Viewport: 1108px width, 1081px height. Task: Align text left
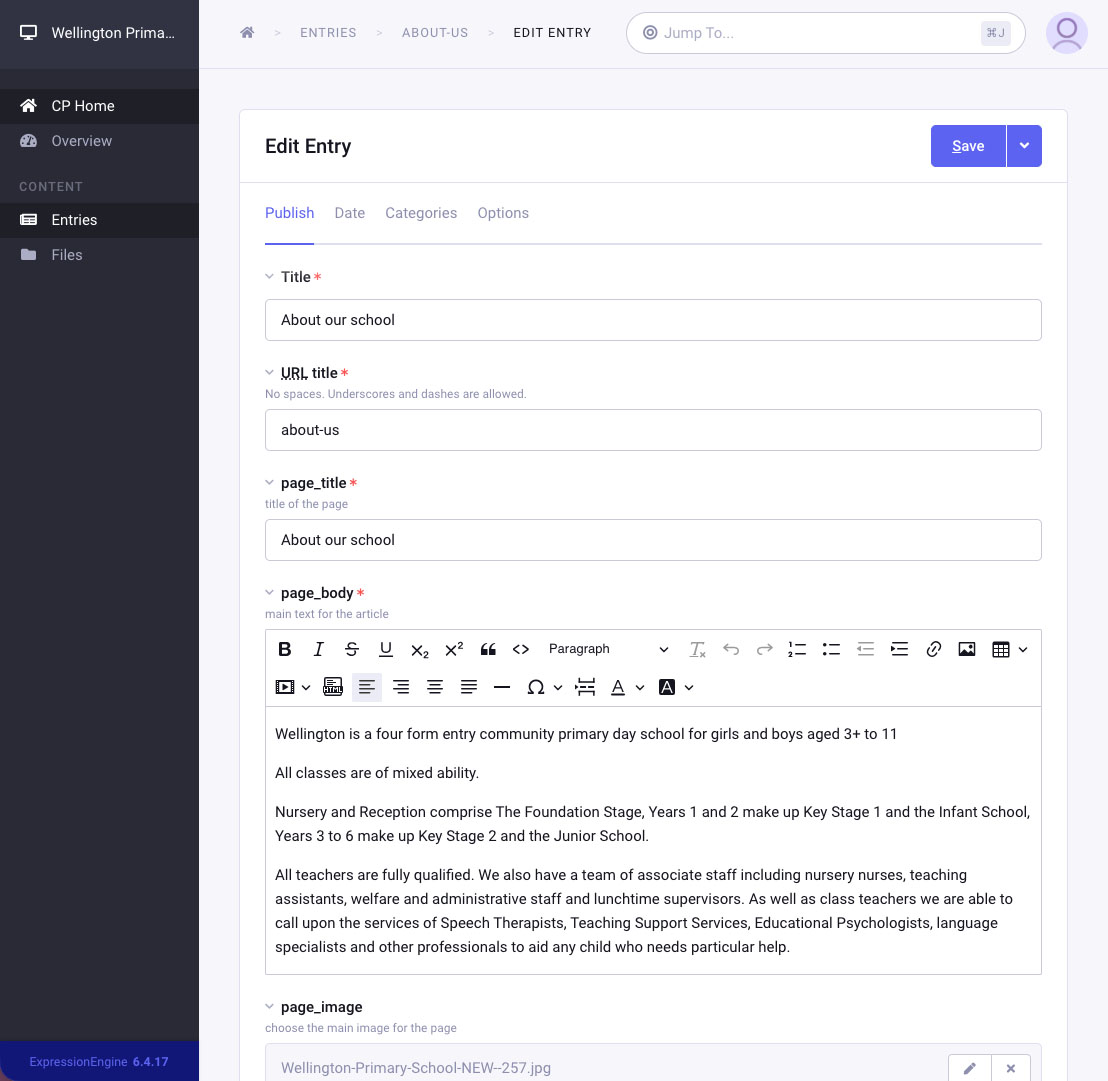click(367, 687)
